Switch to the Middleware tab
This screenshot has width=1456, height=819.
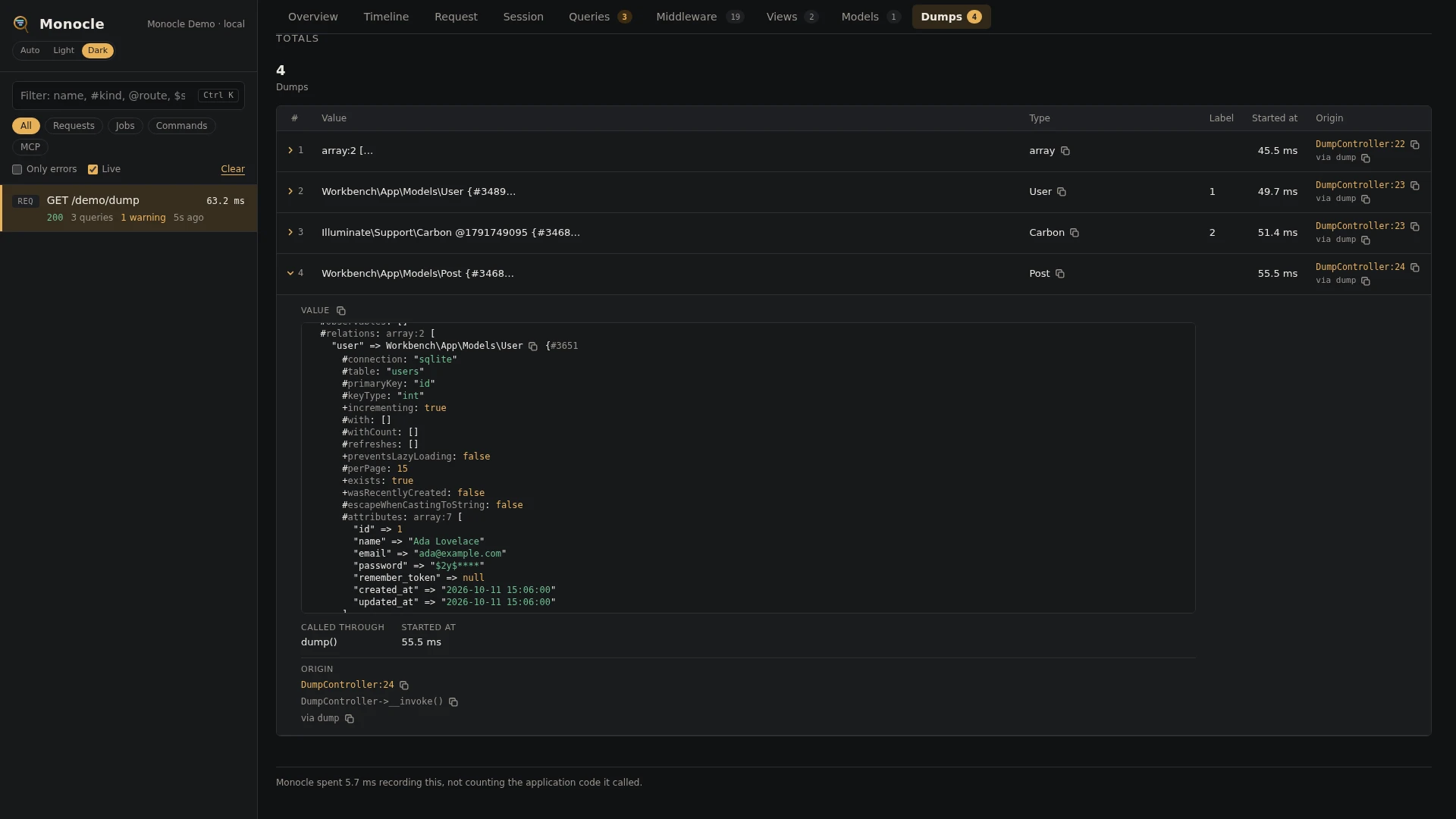[700, 17]
